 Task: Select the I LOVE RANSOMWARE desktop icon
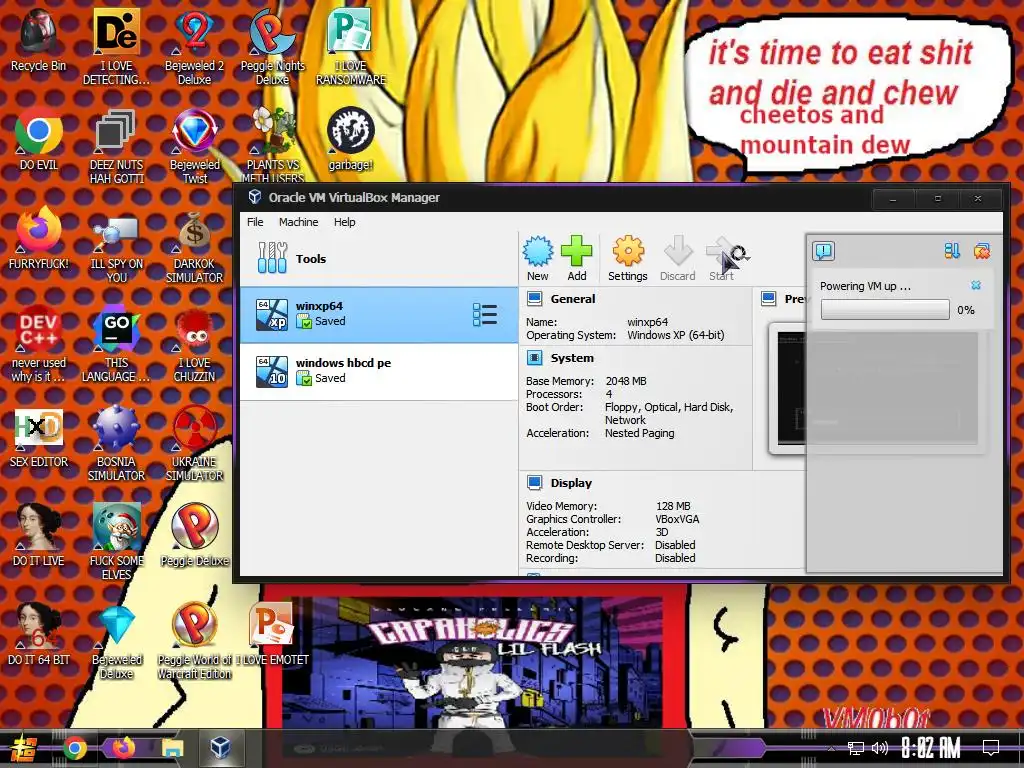pos(351,47)
